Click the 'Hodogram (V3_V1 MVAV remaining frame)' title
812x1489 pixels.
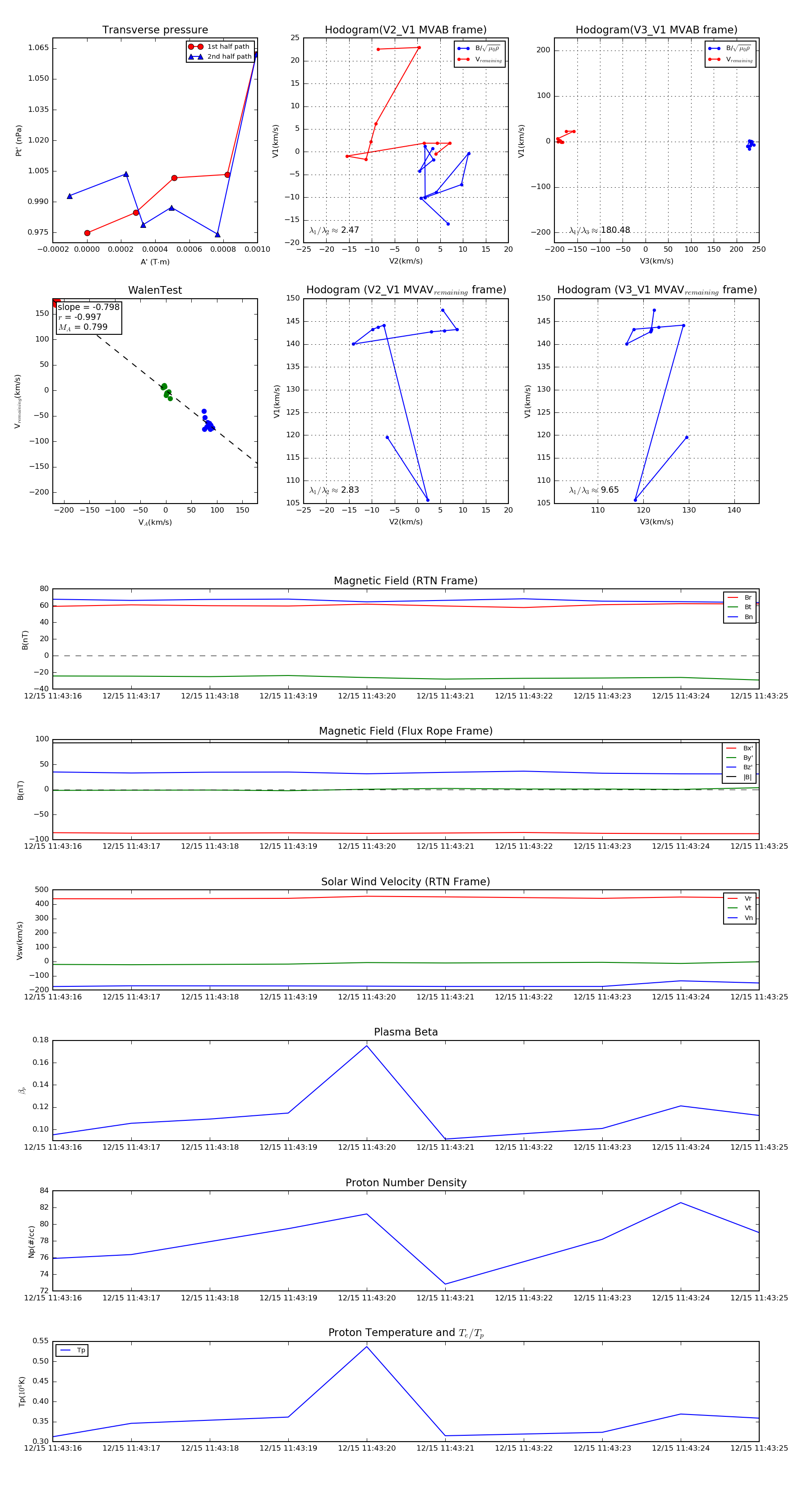coord(656,290)
